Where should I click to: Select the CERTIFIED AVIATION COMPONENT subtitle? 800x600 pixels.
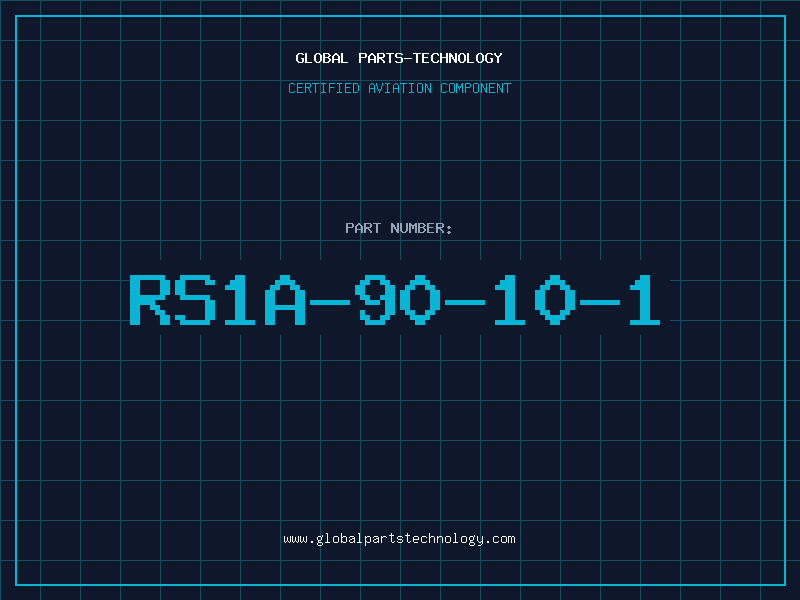tap(399, 88)
